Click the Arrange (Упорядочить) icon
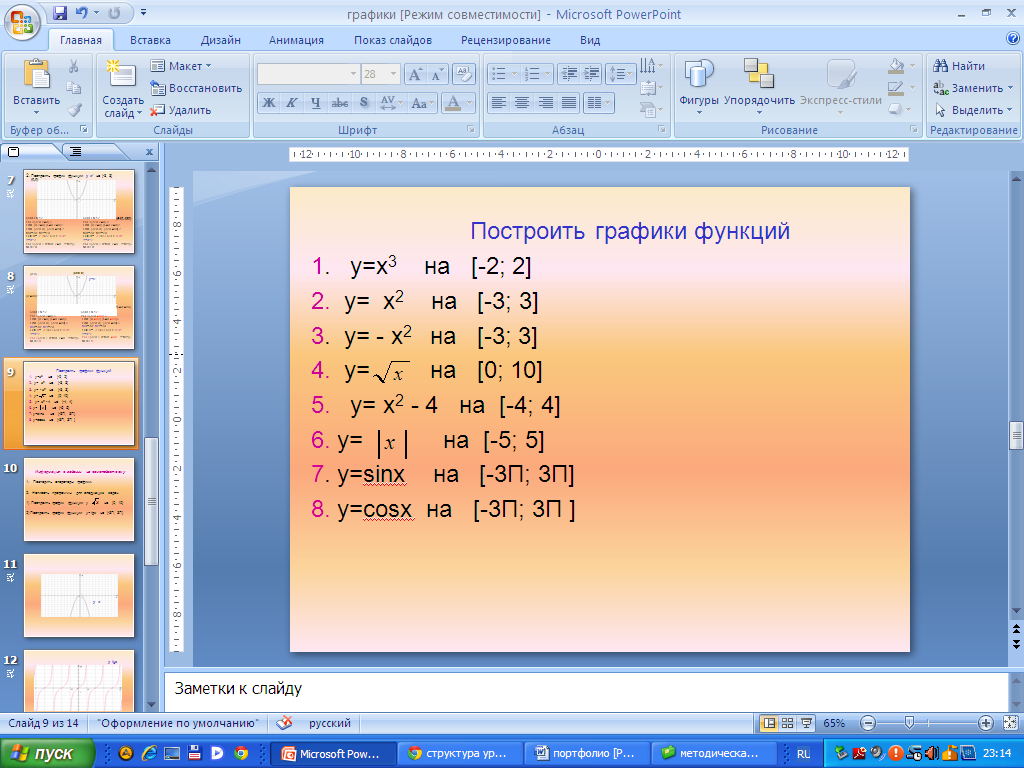This screenshot has width=1024, height=768. (759, 75)
